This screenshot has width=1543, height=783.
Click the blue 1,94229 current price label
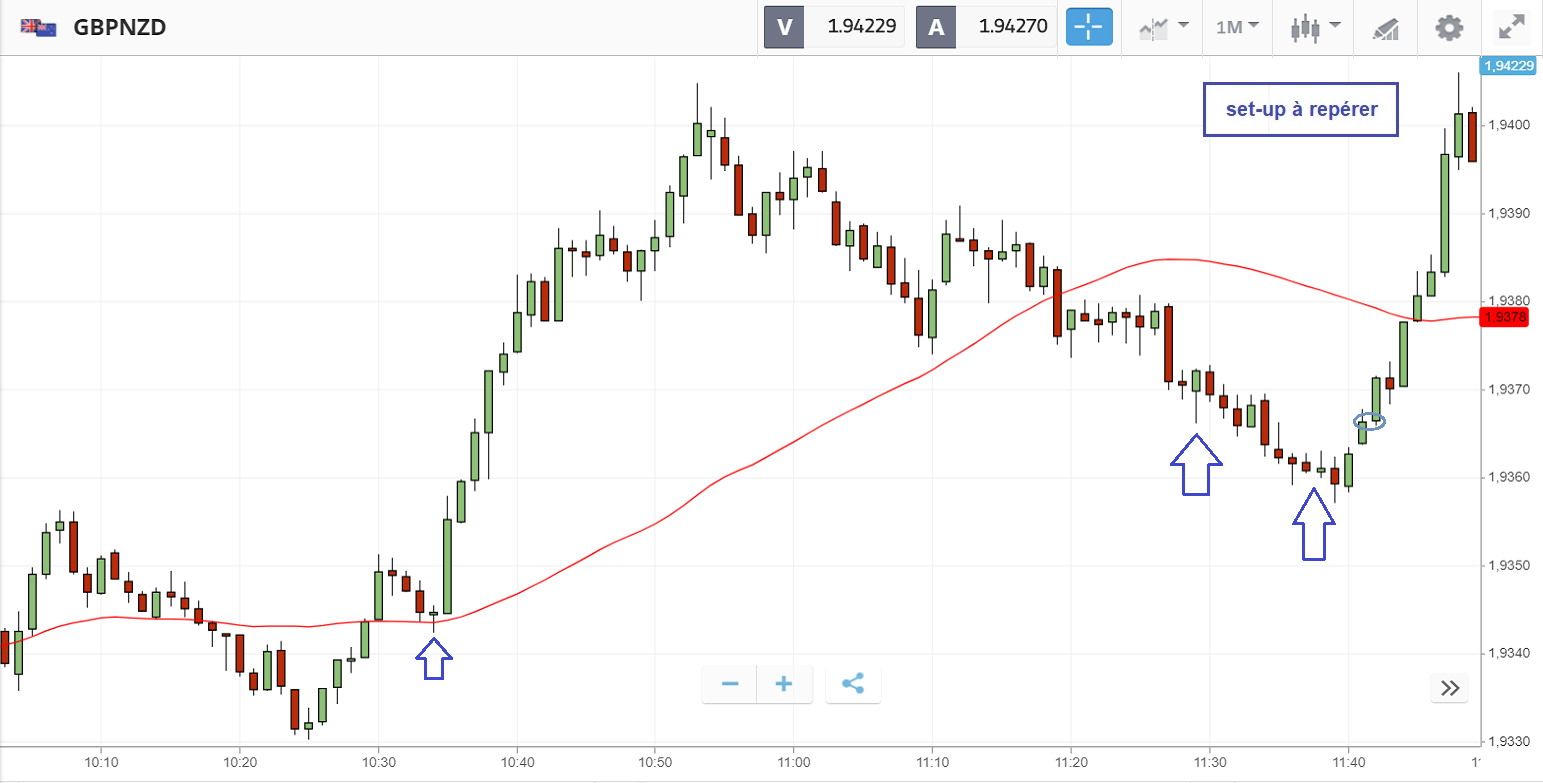pos(1509,66)
